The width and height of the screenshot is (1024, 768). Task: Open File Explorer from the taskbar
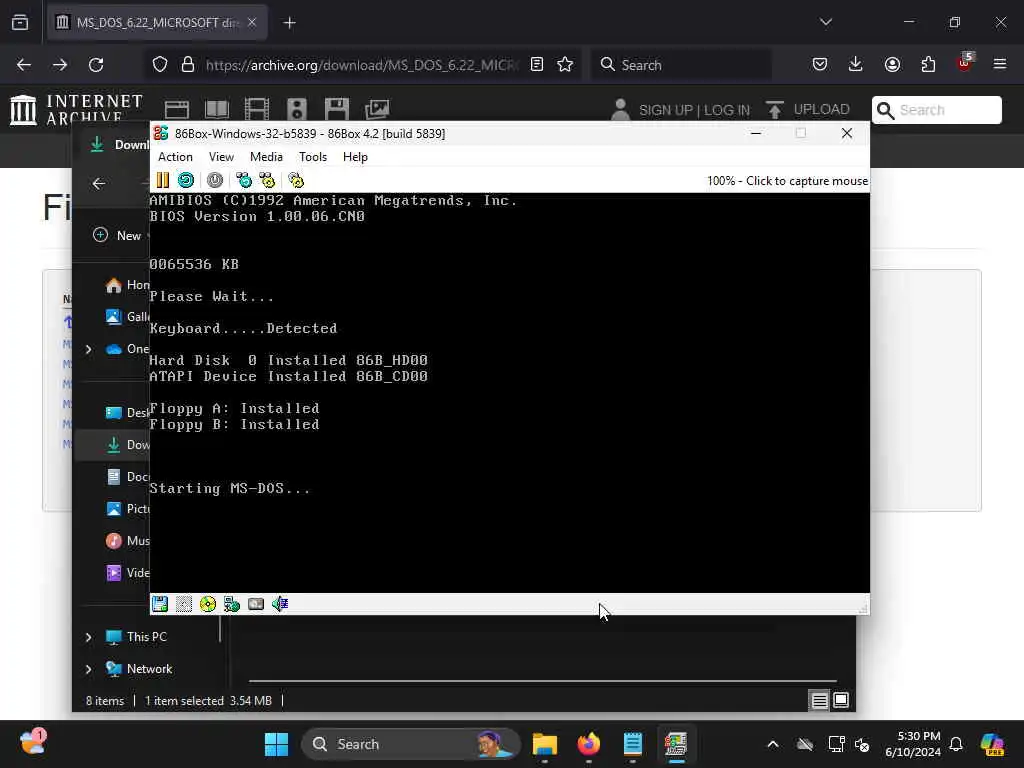545,744
